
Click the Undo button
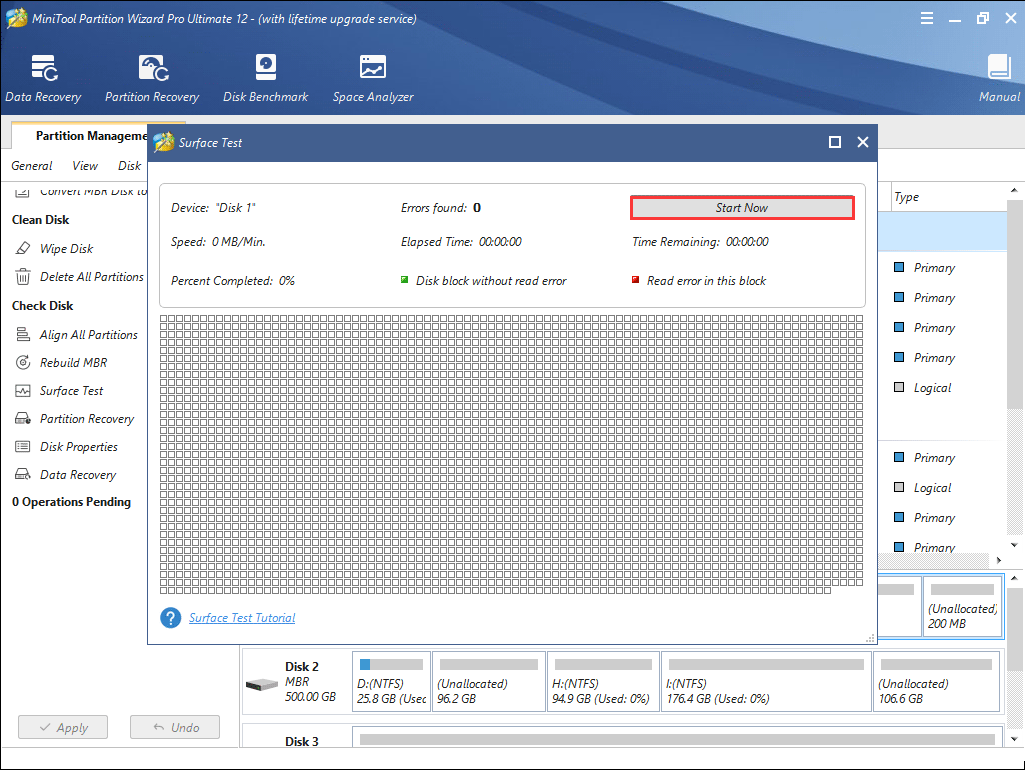(175, 728)
